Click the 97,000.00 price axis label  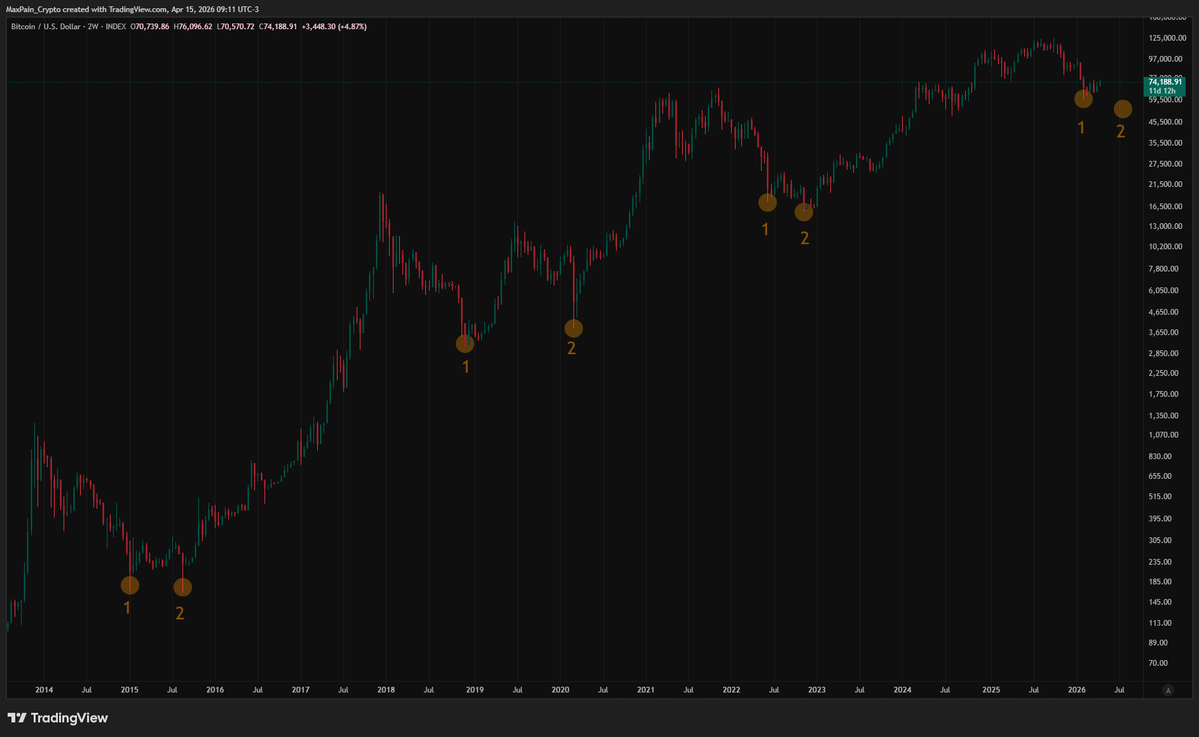pos(1166,59)
